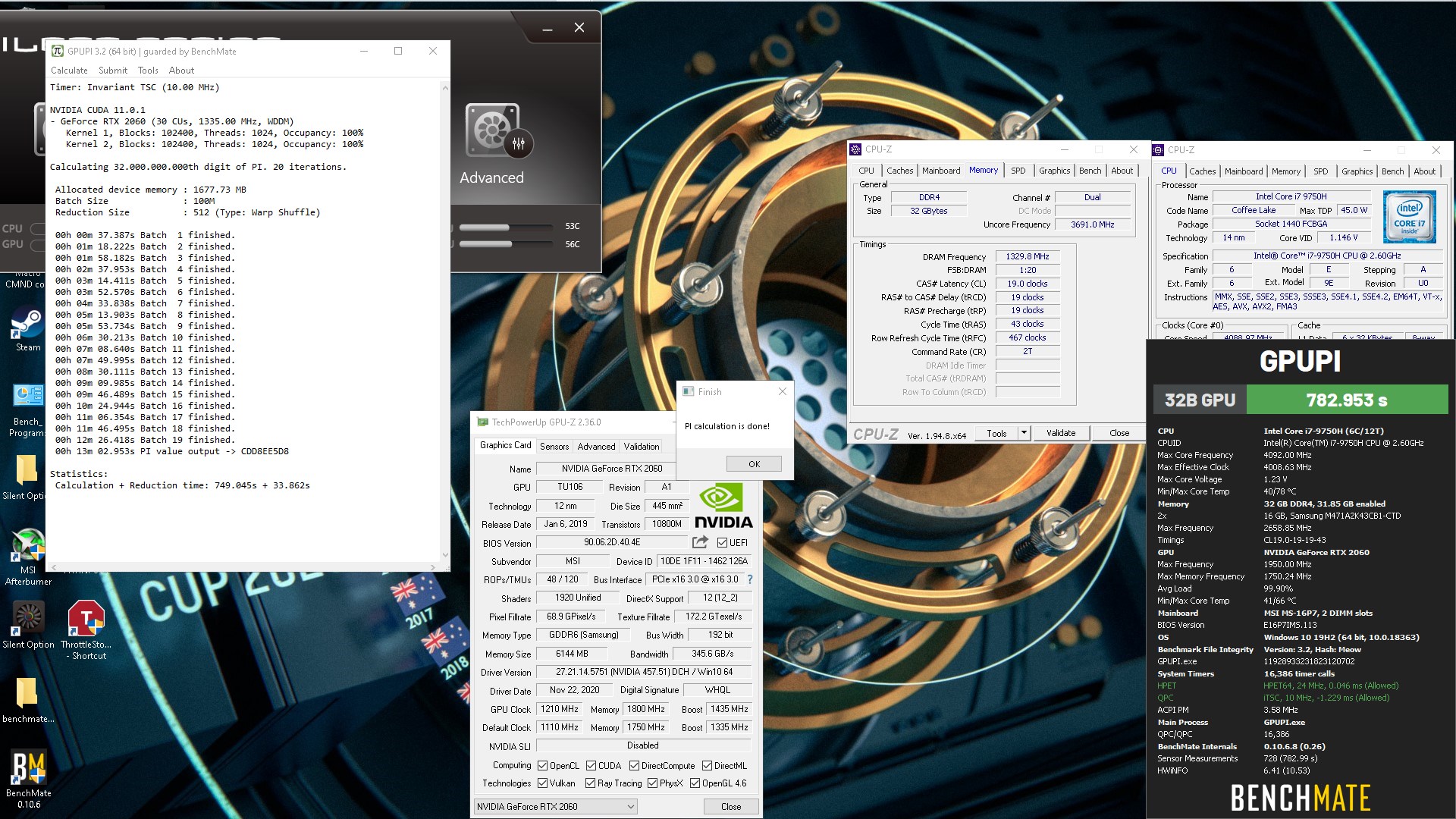1456x819 pixels.
Task: Open GPUPI Calculate menu
Action: click(69, 71)
